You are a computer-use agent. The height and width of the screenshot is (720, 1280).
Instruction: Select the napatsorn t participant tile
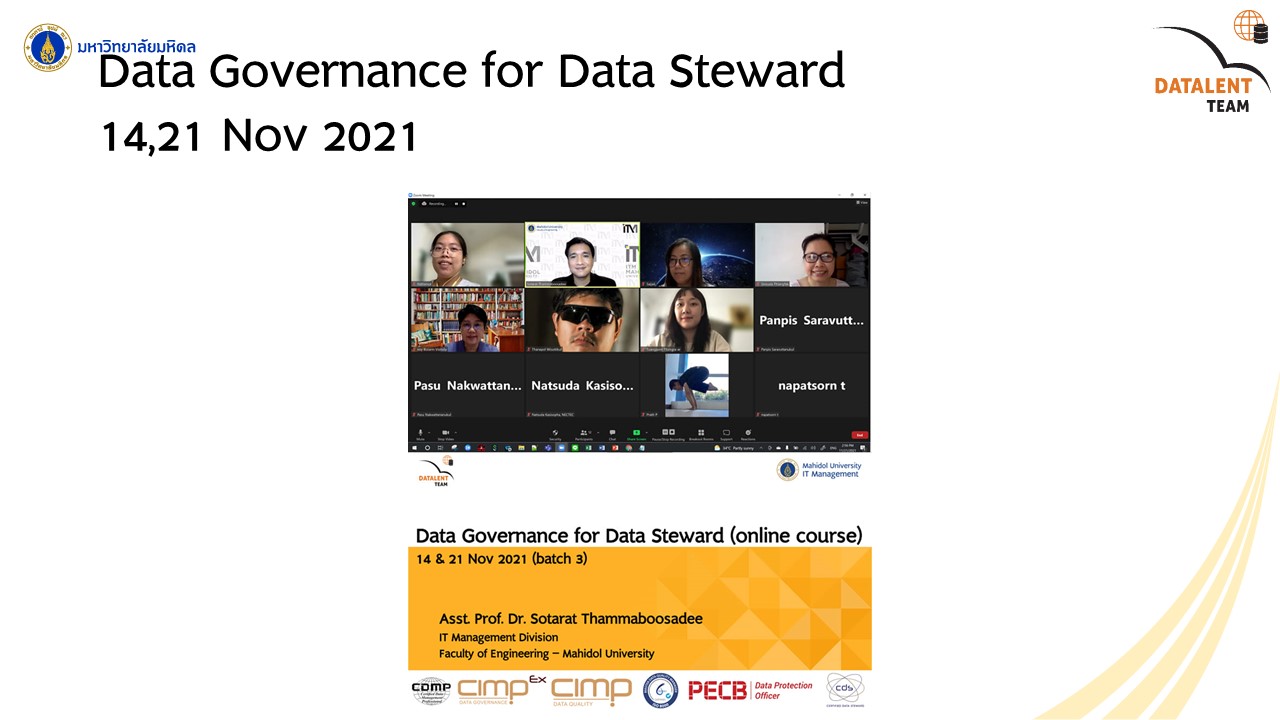(811, 385)
